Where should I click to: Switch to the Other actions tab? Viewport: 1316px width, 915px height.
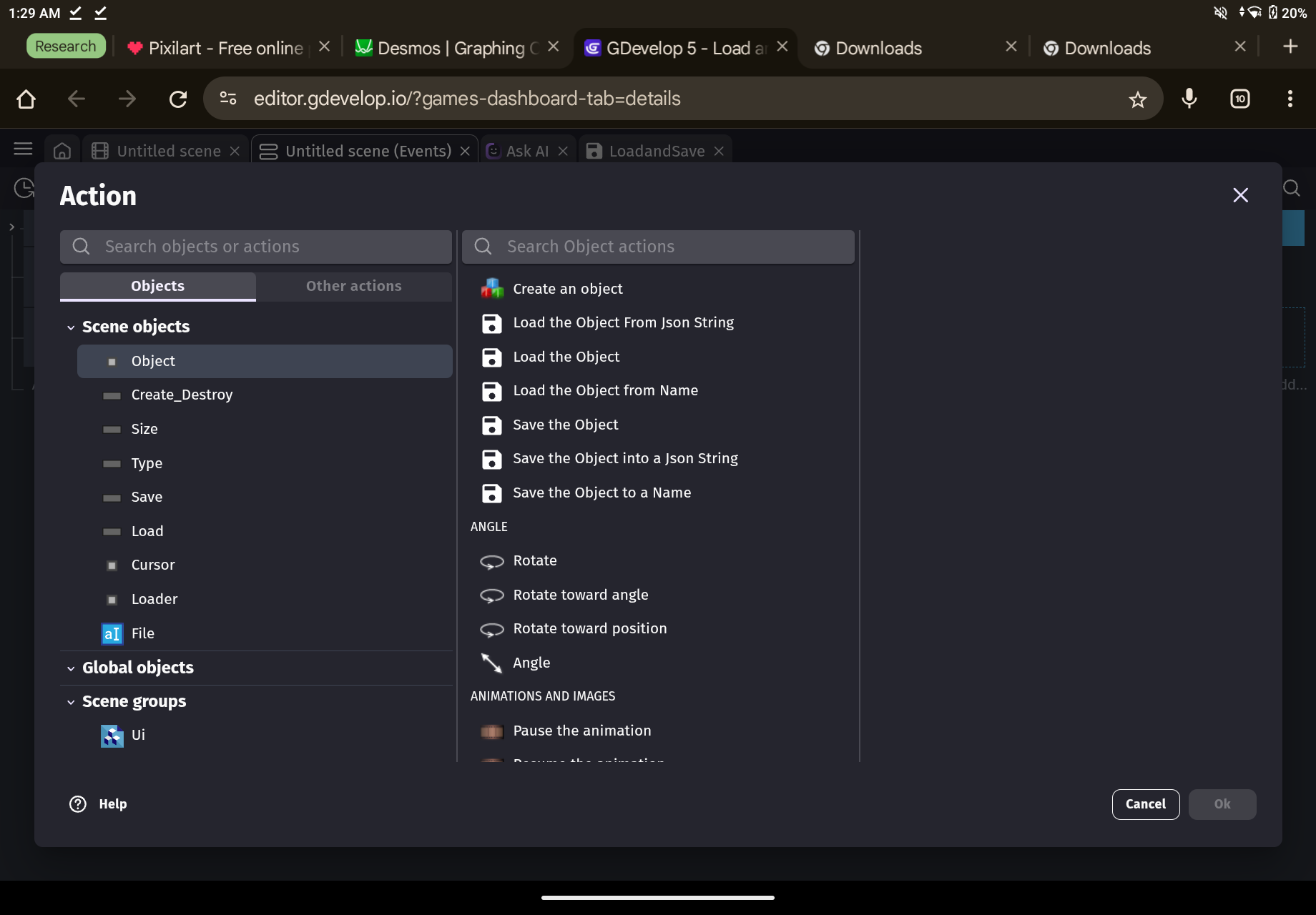pos(354,286)
